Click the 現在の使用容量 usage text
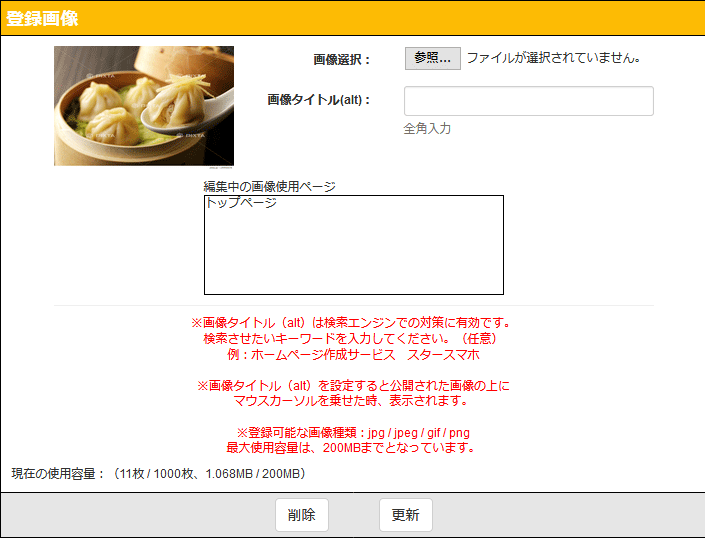705x538 pixels. 158,473
